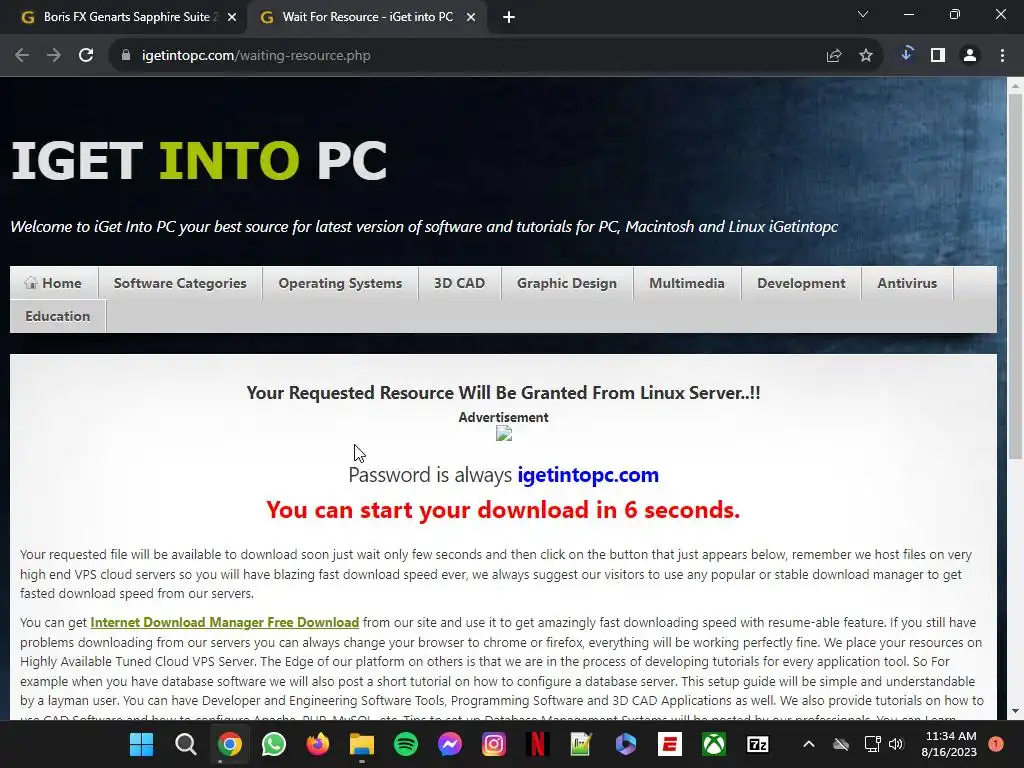Open 3D CAD menu item

point(460,283)
